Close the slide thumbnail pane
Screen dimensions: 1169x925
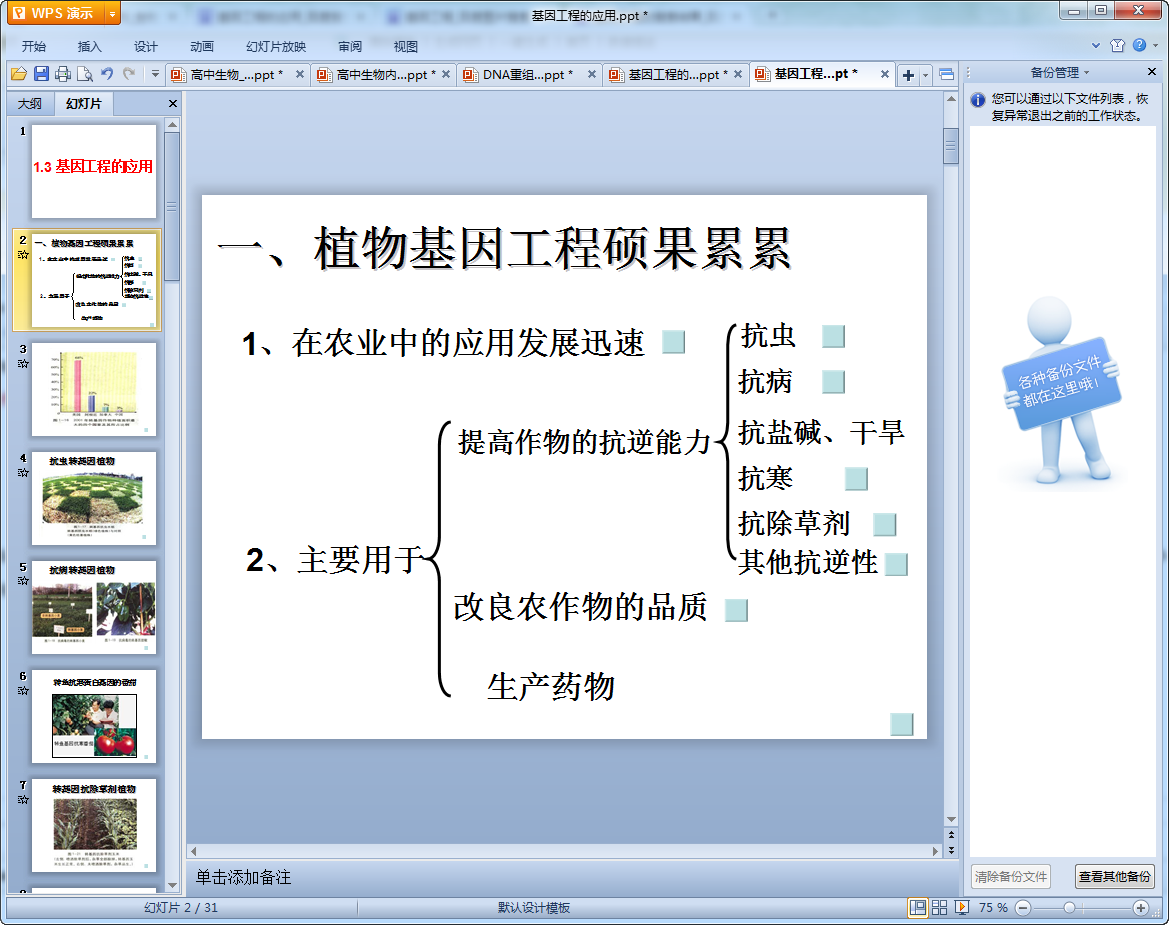(173, 104)
